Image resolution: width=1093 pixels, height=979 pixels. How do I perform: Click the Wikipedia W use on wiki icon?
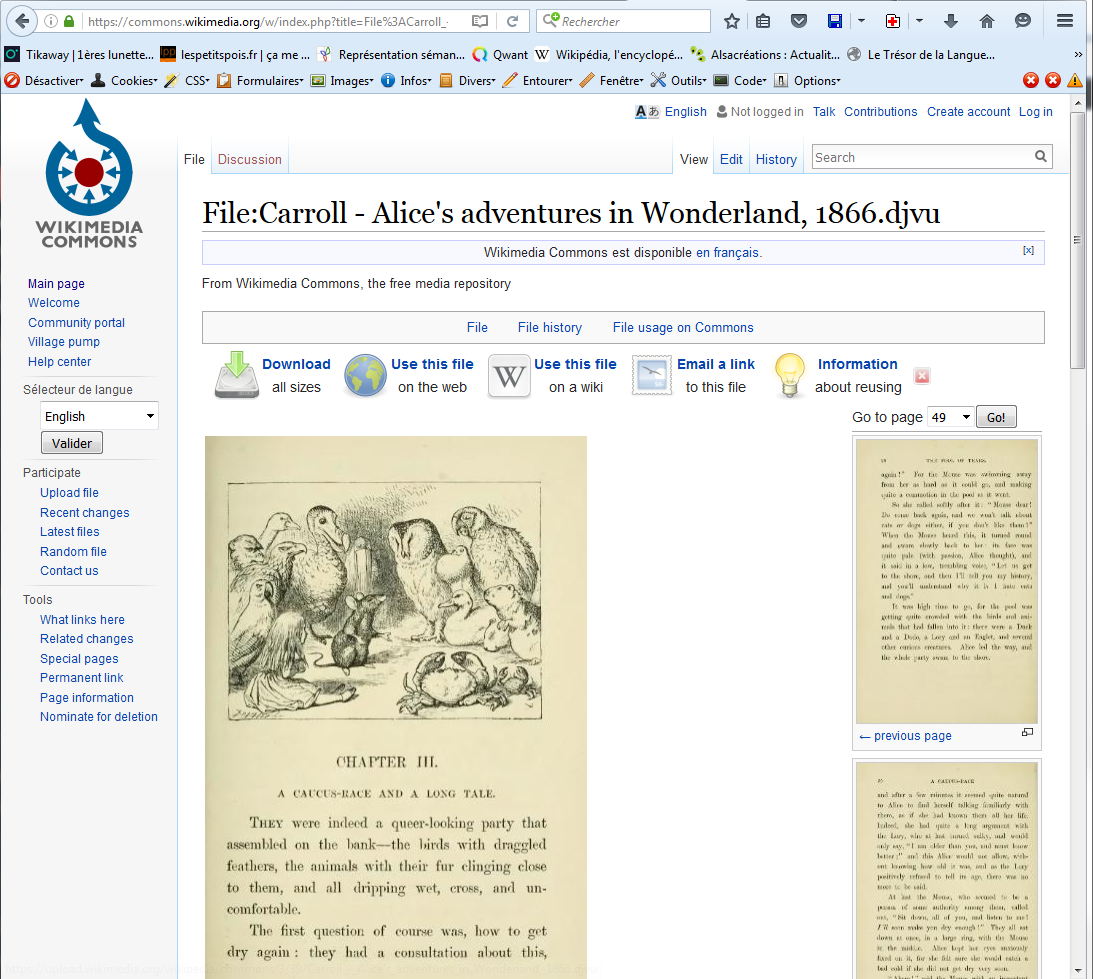(x=509, y=376)
